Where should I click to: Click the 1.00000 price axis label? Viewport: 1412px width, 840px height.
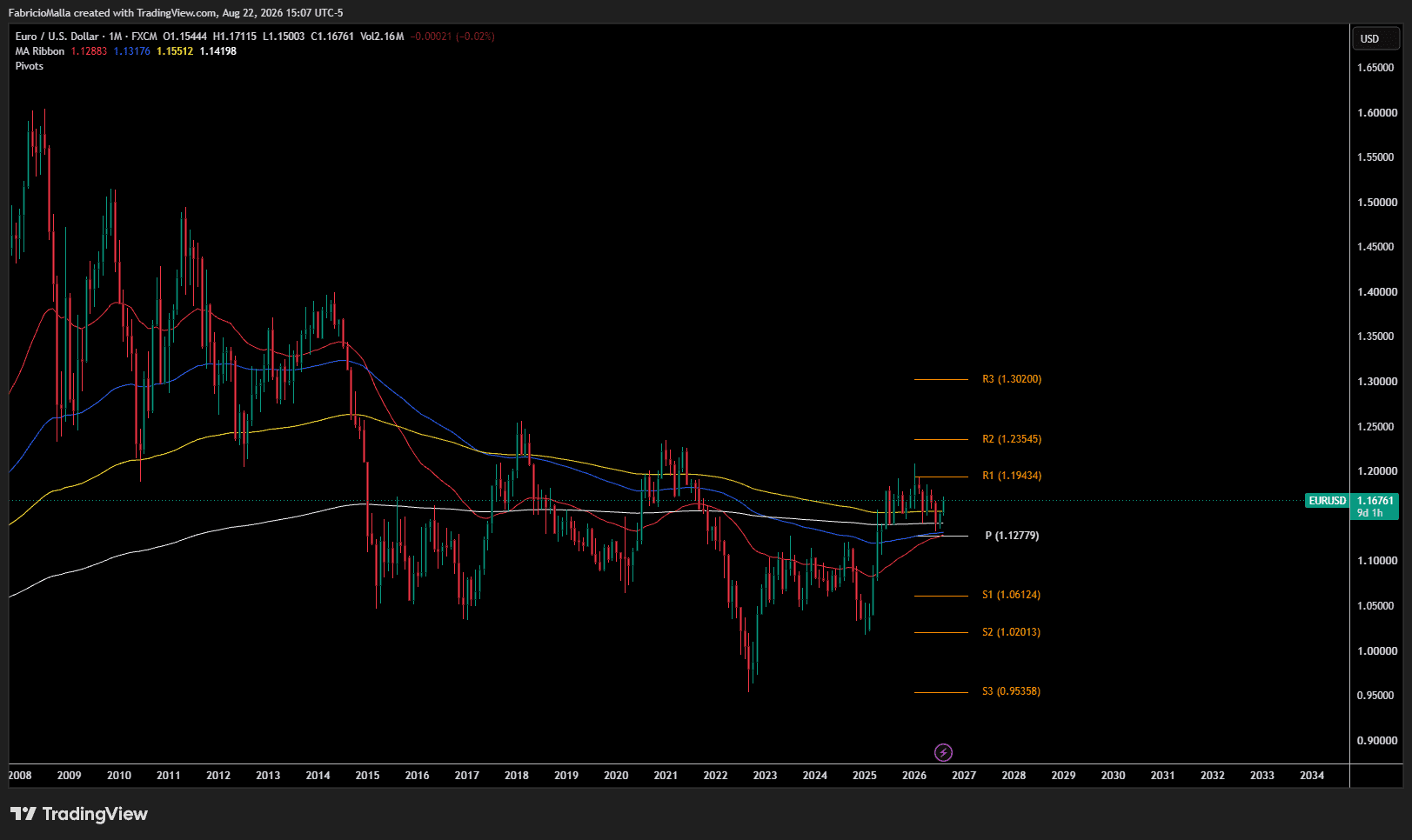pyautogui.click(x=1377, y=651)
